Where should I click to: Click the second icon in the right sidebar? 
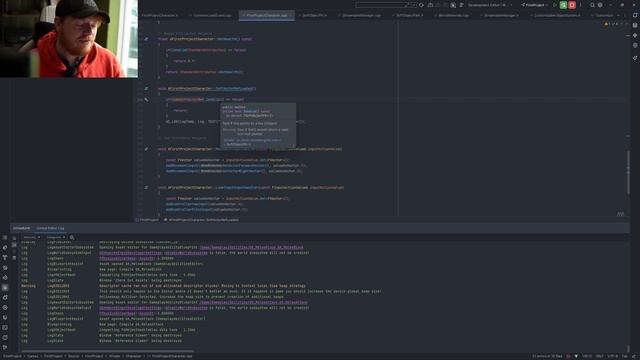tap(635, 25)
